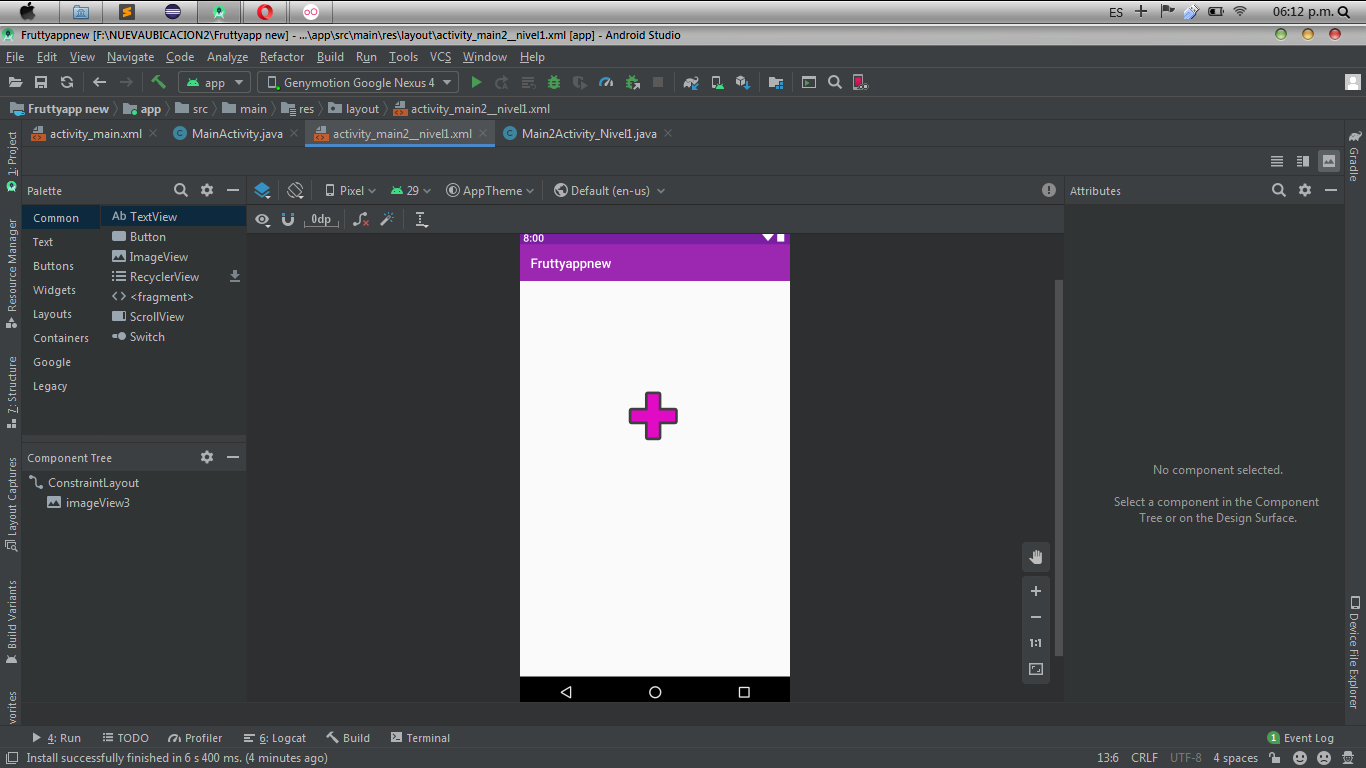Click Clear All Constraints icon
Image resolution: width=1366 pixels, height=768 pixels.
pyautogui.click(x=361, y=219)
